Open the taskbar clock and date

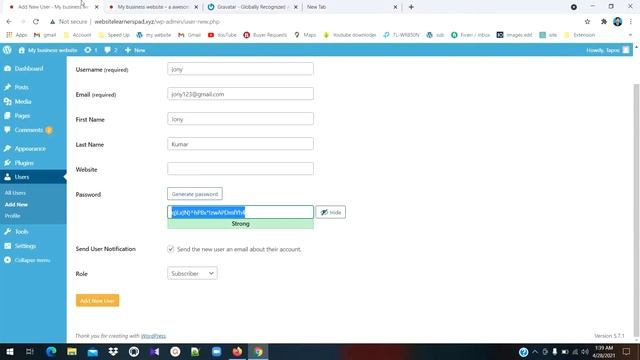[604, 351]
